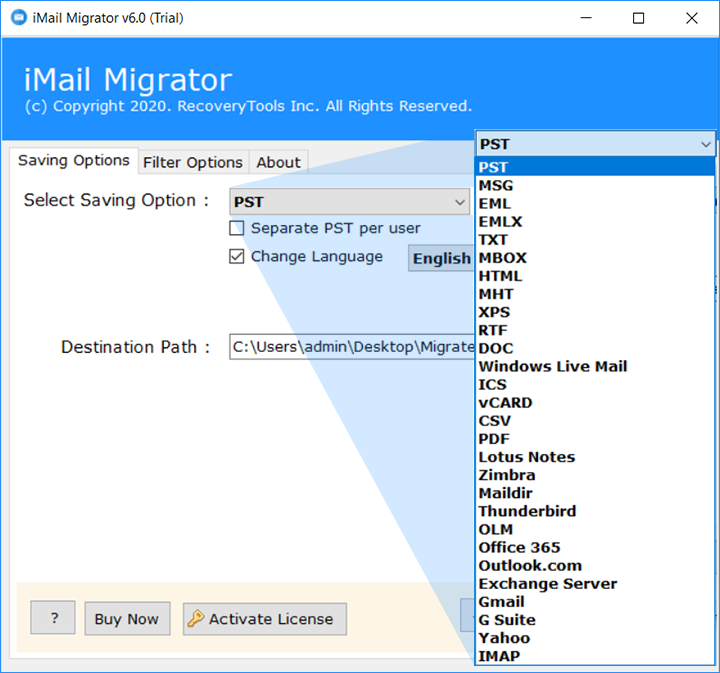This screenshot has height=673, width=720.
Task: Choose DOC in the format list
Action: (595, 348)
